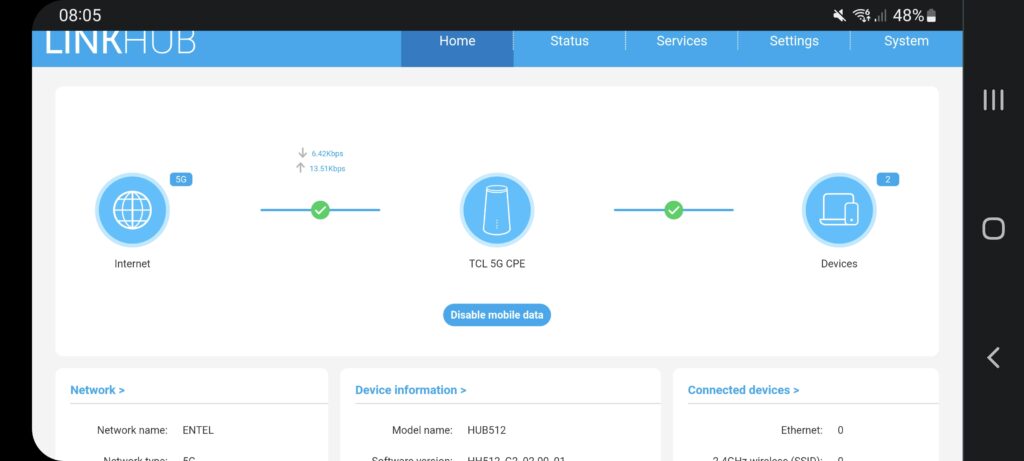This screenshot has width=1024, height=461.
Task: Click the 5G network badge
Action: click(x=181, y=179)
